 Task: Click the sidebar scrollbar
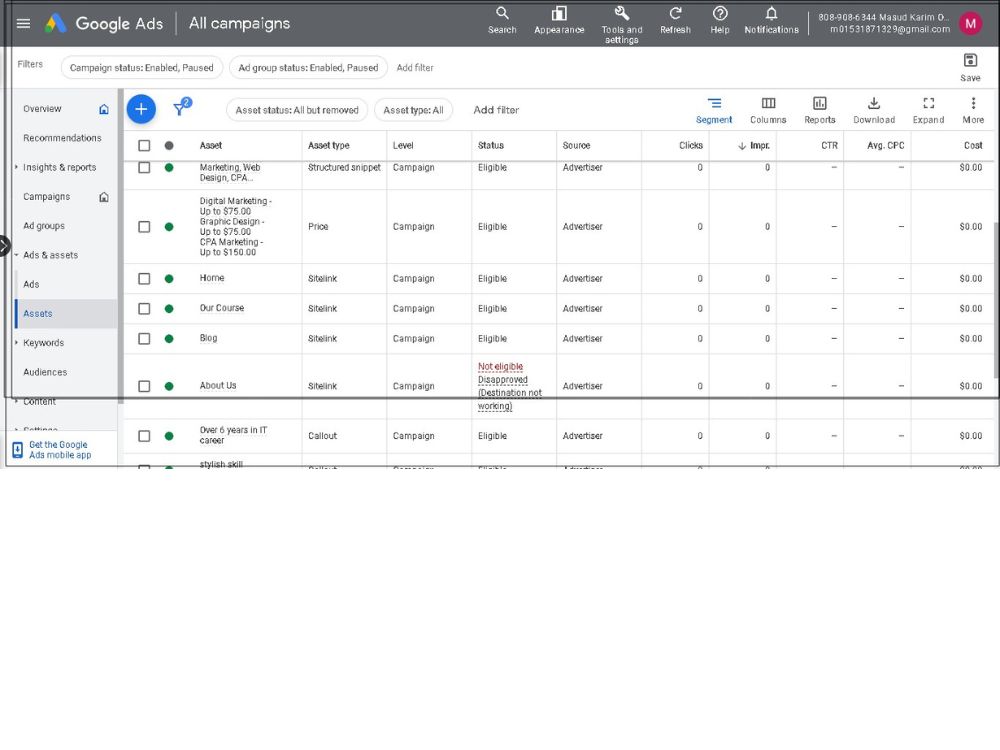121,246
